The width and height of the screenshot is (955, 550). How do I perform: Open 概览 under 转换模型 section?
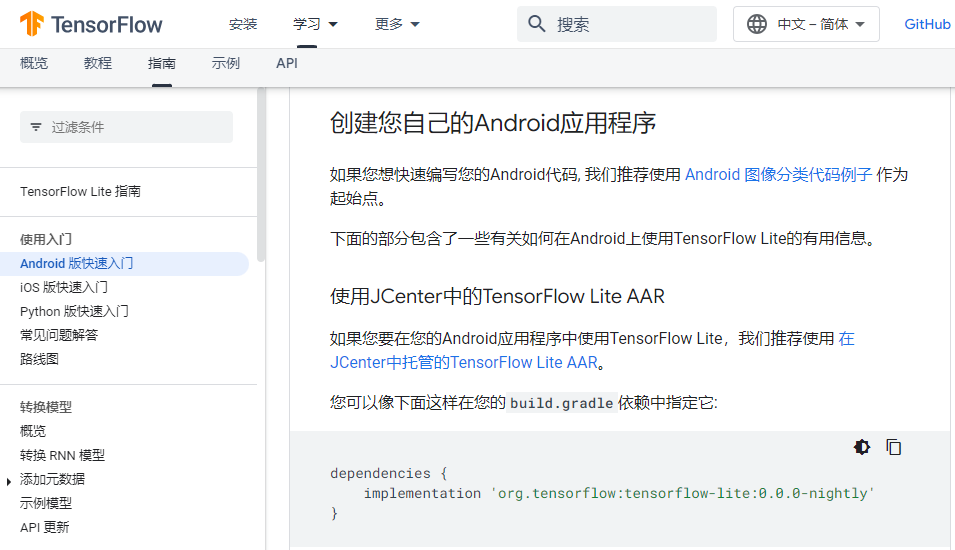pos(33,431)
